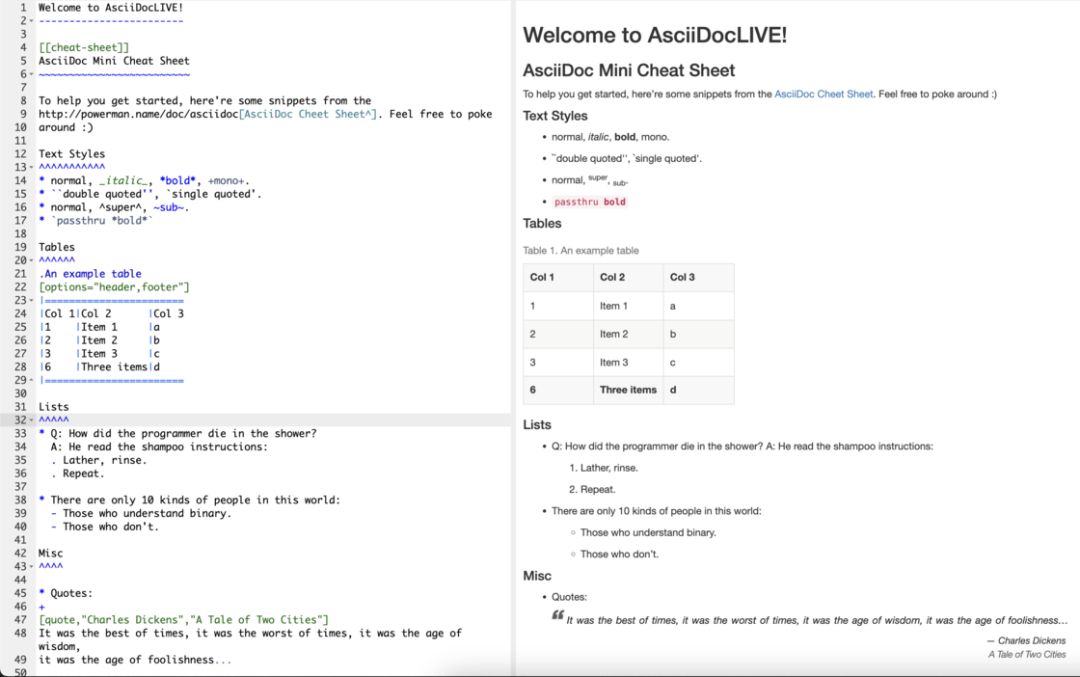Click the "— Charles Dickens" attribution in preview
The width and height of the screenshot is (1080, 677).
1026,640
